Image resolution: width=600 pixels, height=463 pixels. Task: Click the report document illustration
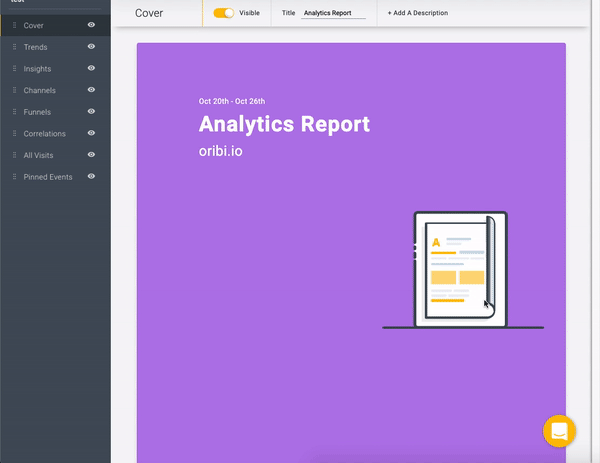click(463, 270)
